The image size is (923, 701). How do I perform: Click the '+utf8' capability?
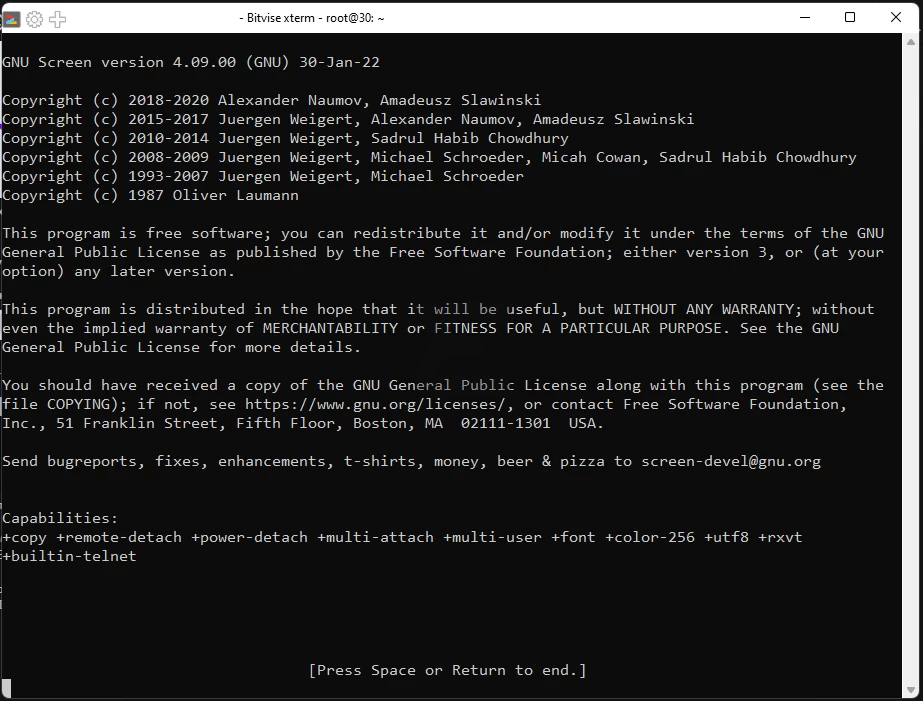point(726,537)
